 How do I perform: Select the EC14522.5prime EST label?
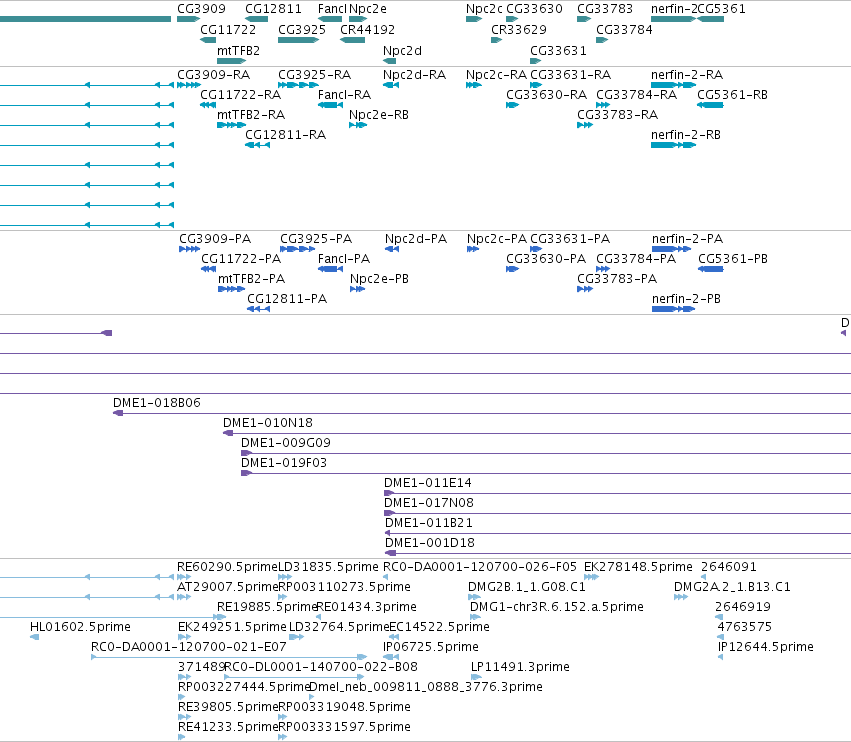[439, 626]
